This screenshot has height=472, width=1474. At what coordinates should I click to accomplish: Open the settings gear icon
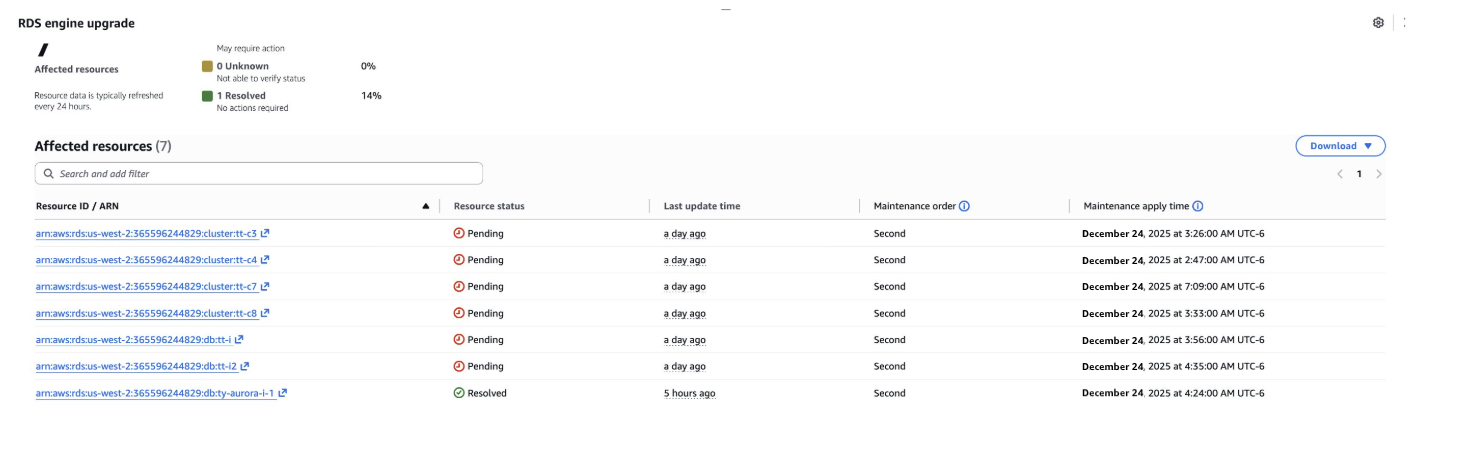(x=1378, y=23)
